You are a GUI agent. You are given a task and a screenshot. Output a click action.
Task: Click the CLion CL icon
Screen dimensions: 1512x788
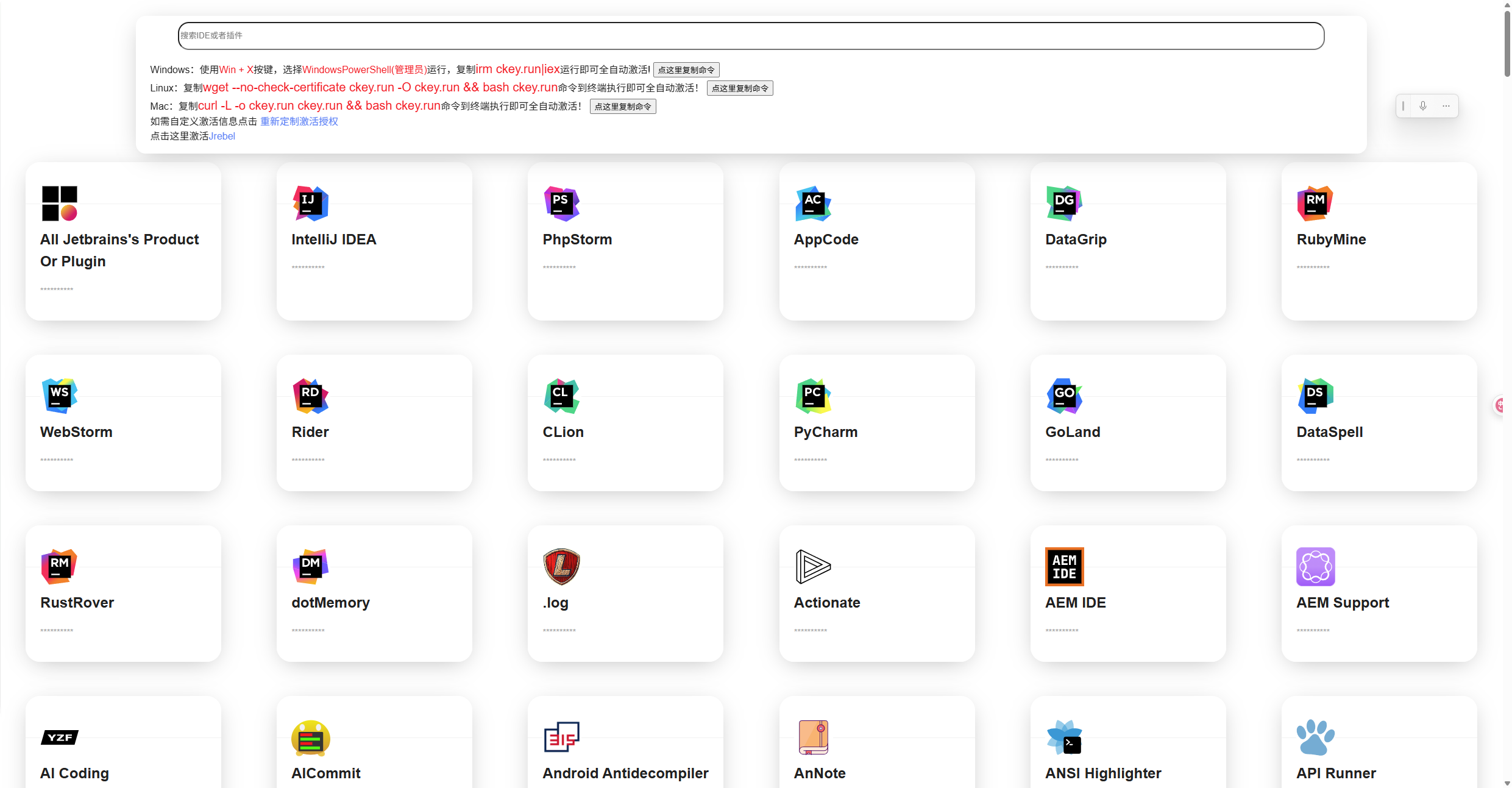click(x=562, y=396)
